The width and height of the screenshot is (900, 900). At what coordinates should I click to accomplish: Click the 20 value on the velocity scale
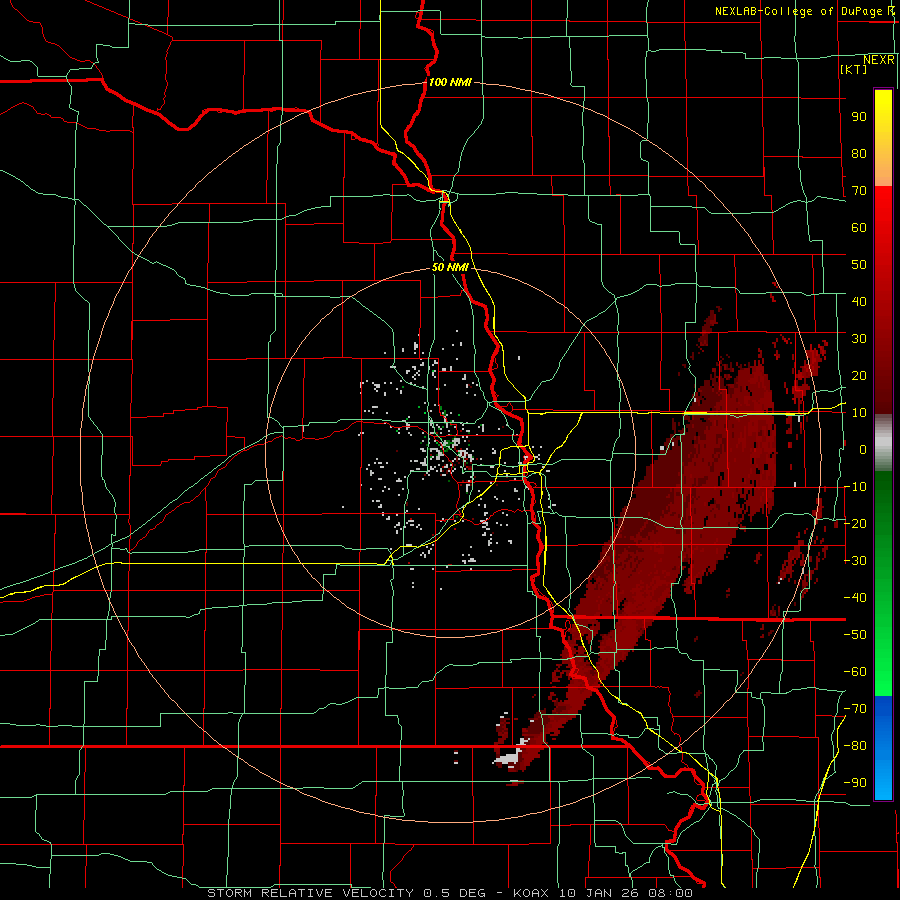coord(859,375)
